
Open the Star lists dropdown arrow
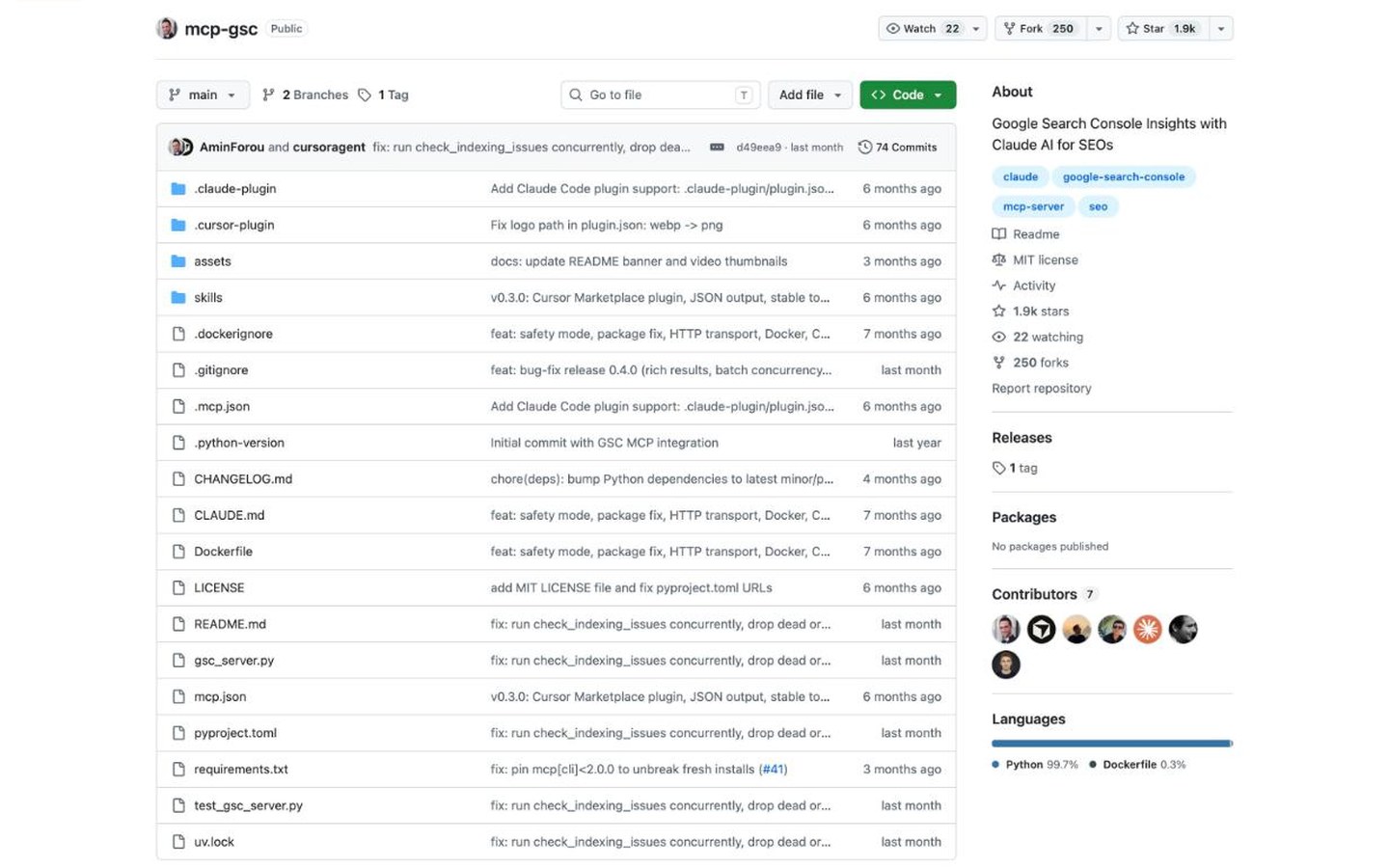click(x=1221, y=29)
